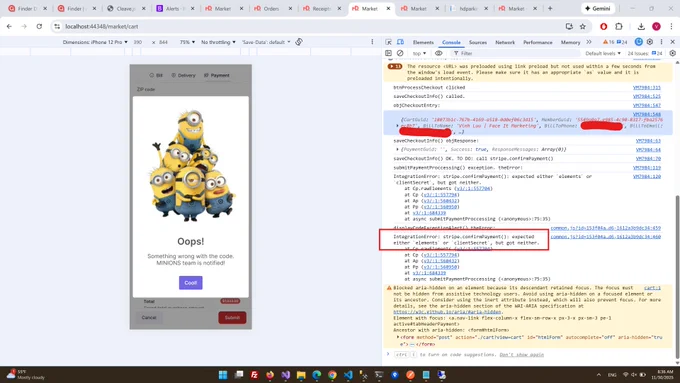The image size is (680, 383).
Task: Reload the page with refresh icon
Action: [39, 26]
